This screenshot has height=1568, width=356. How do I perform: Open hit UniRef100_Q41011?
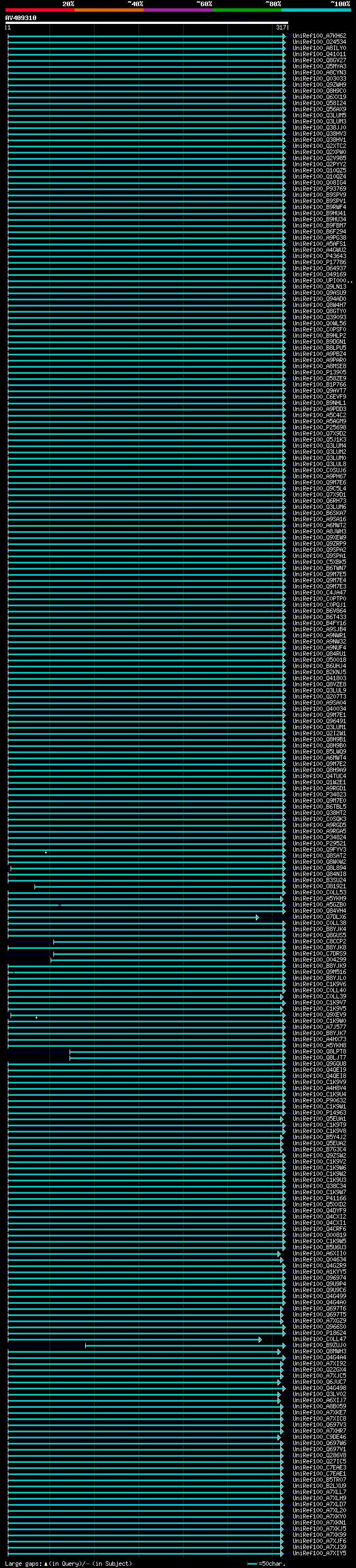[319, 54]
